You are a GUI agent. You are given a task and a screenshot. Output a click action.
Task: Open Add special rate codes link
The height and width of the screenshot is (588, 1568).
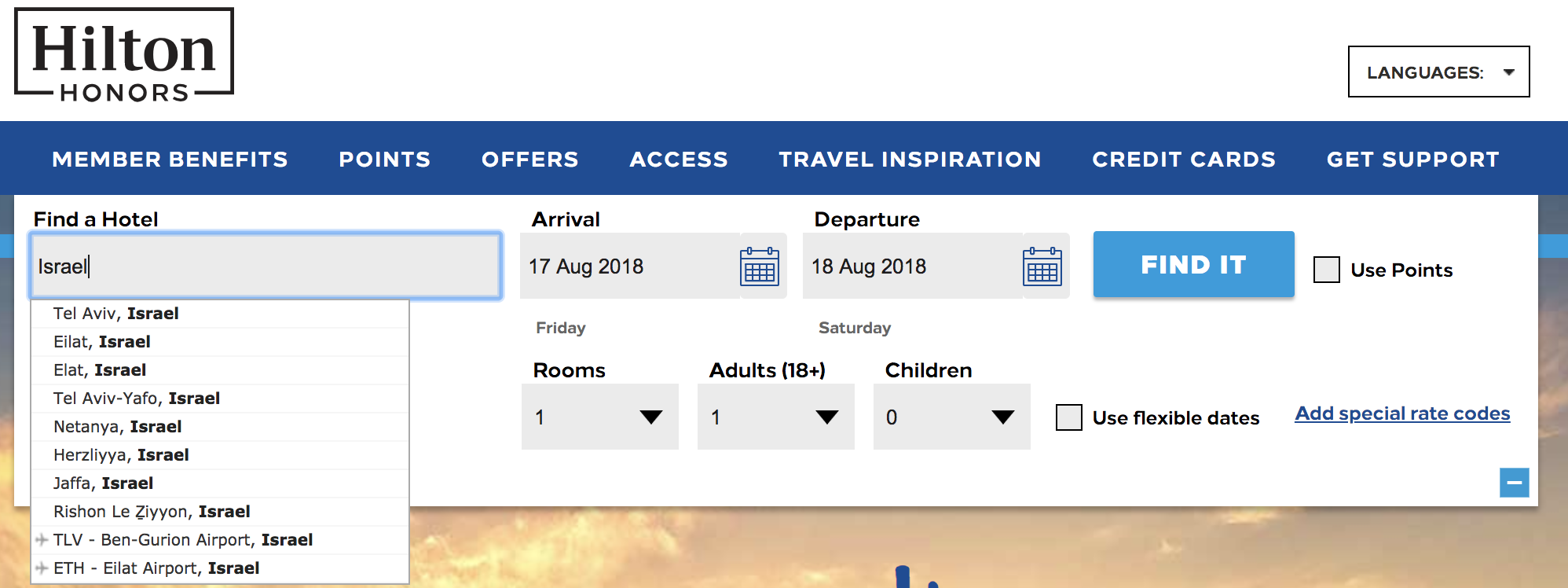point(1402,413)
